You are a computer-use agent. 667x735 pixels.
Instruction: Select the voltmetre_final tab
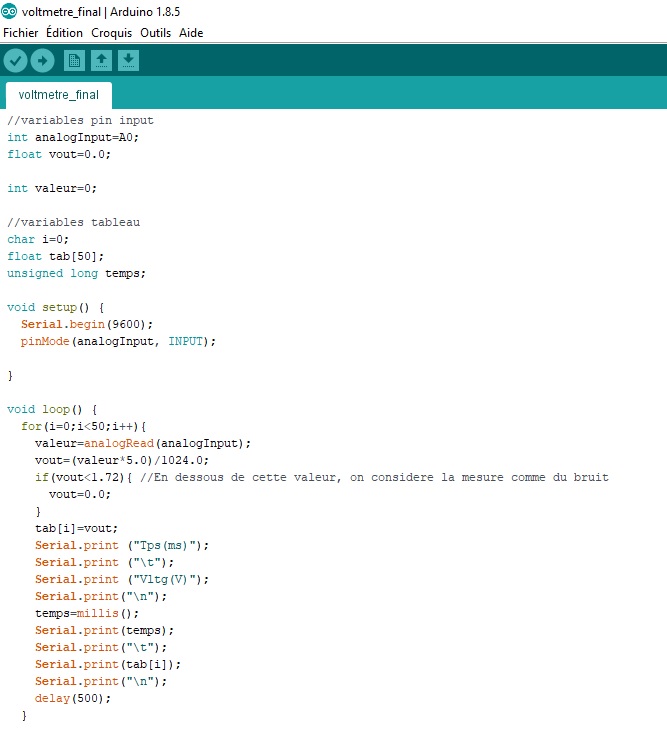(58, 95)
